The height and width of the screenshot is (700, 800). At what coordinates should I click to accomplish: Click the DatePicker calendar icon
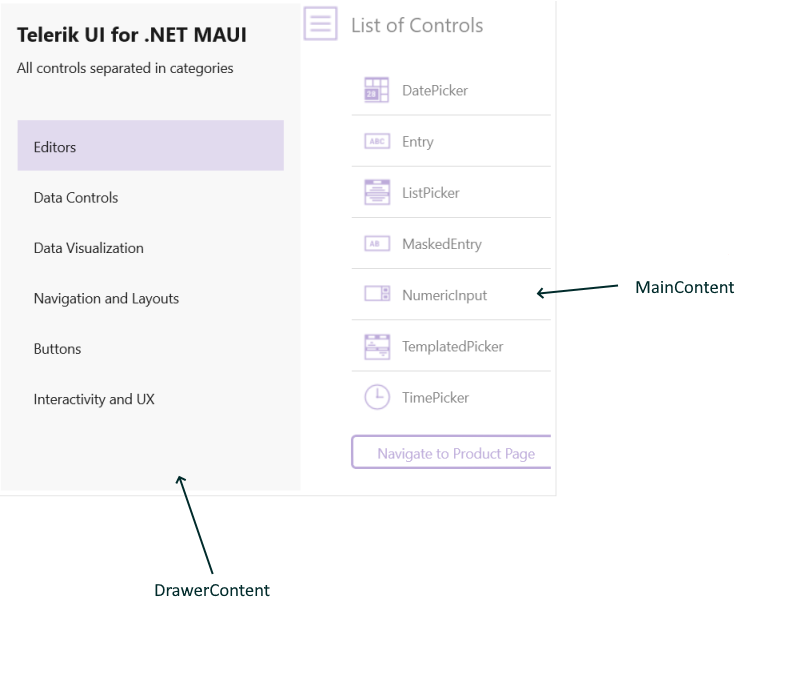(377, 90)
